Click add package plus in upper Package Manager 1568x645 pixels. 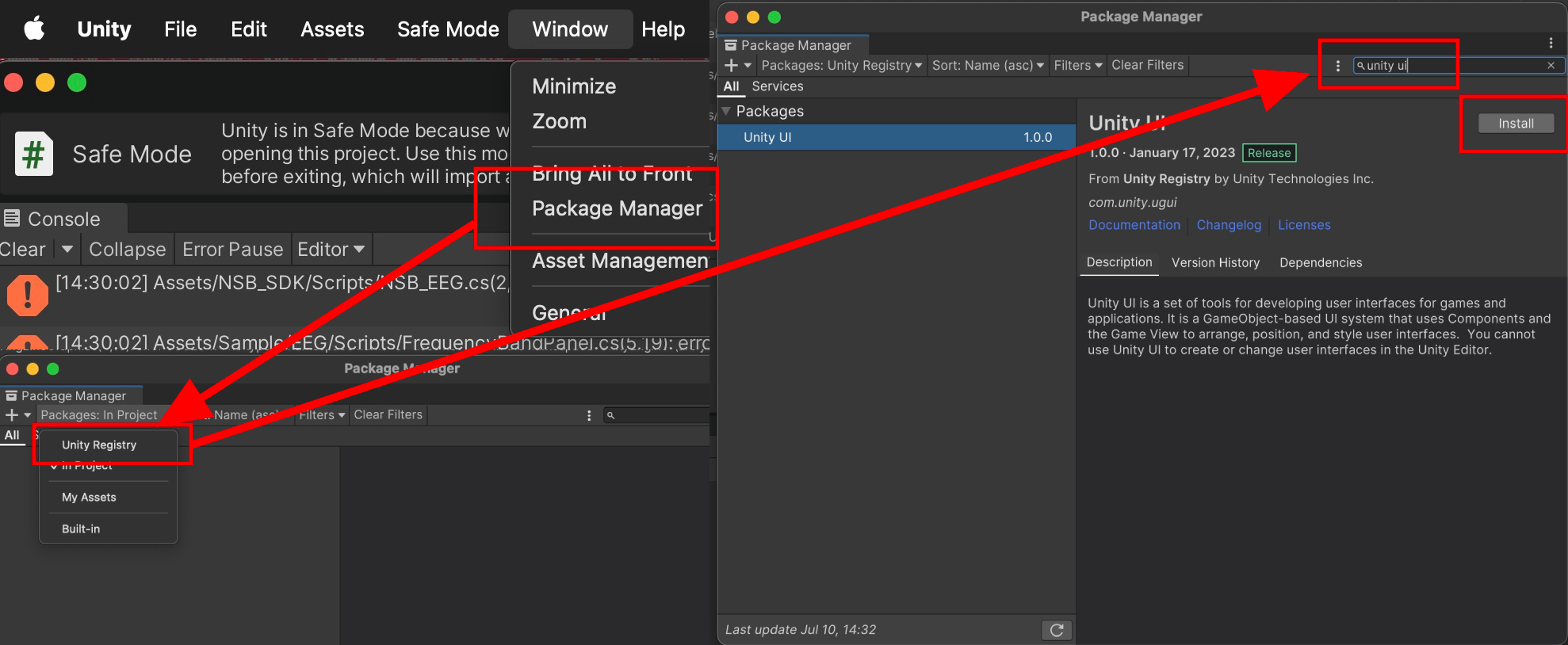732,65
